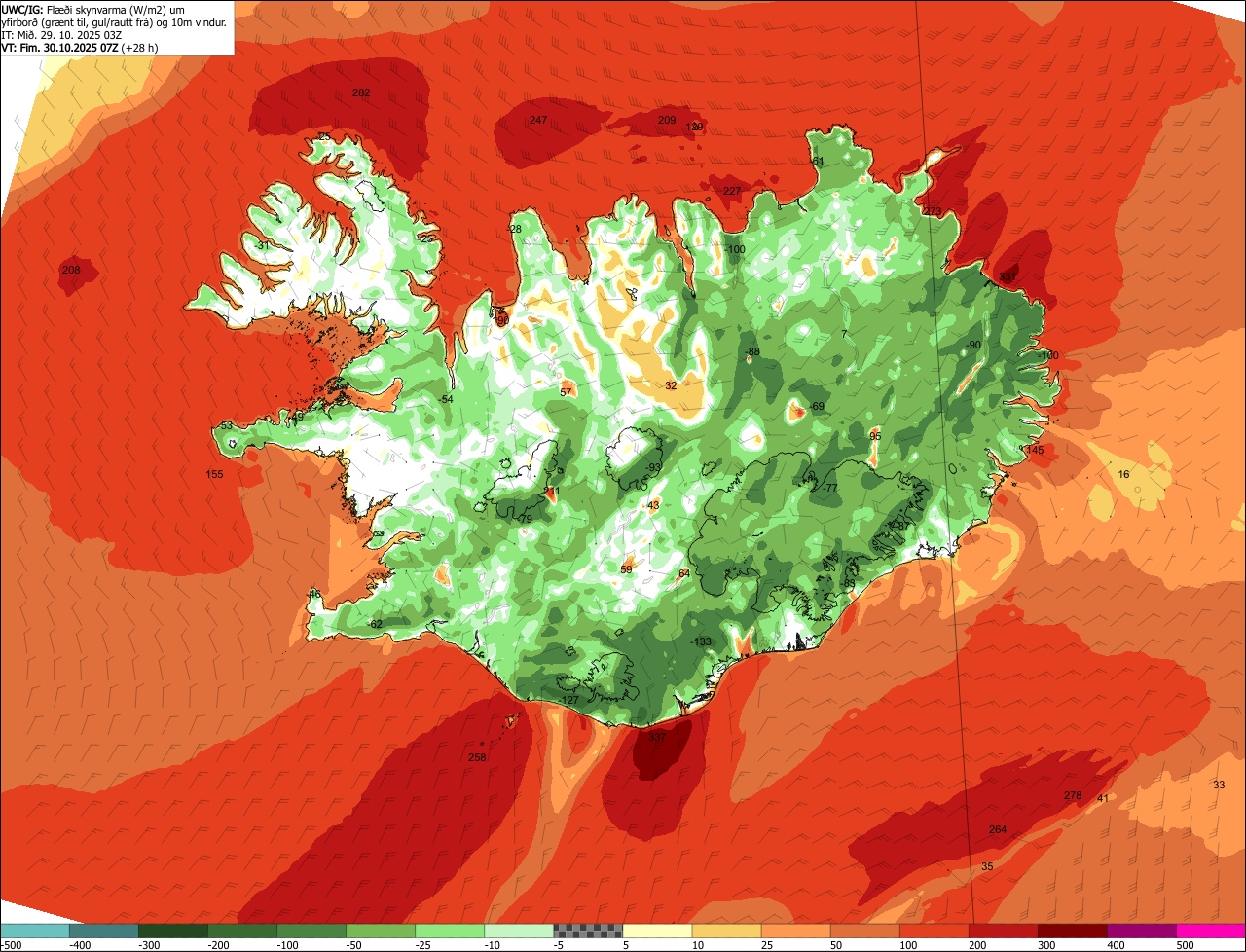Click the 33 value at the right edge
The image size is (1246, 952).
tap(1219, 785)
